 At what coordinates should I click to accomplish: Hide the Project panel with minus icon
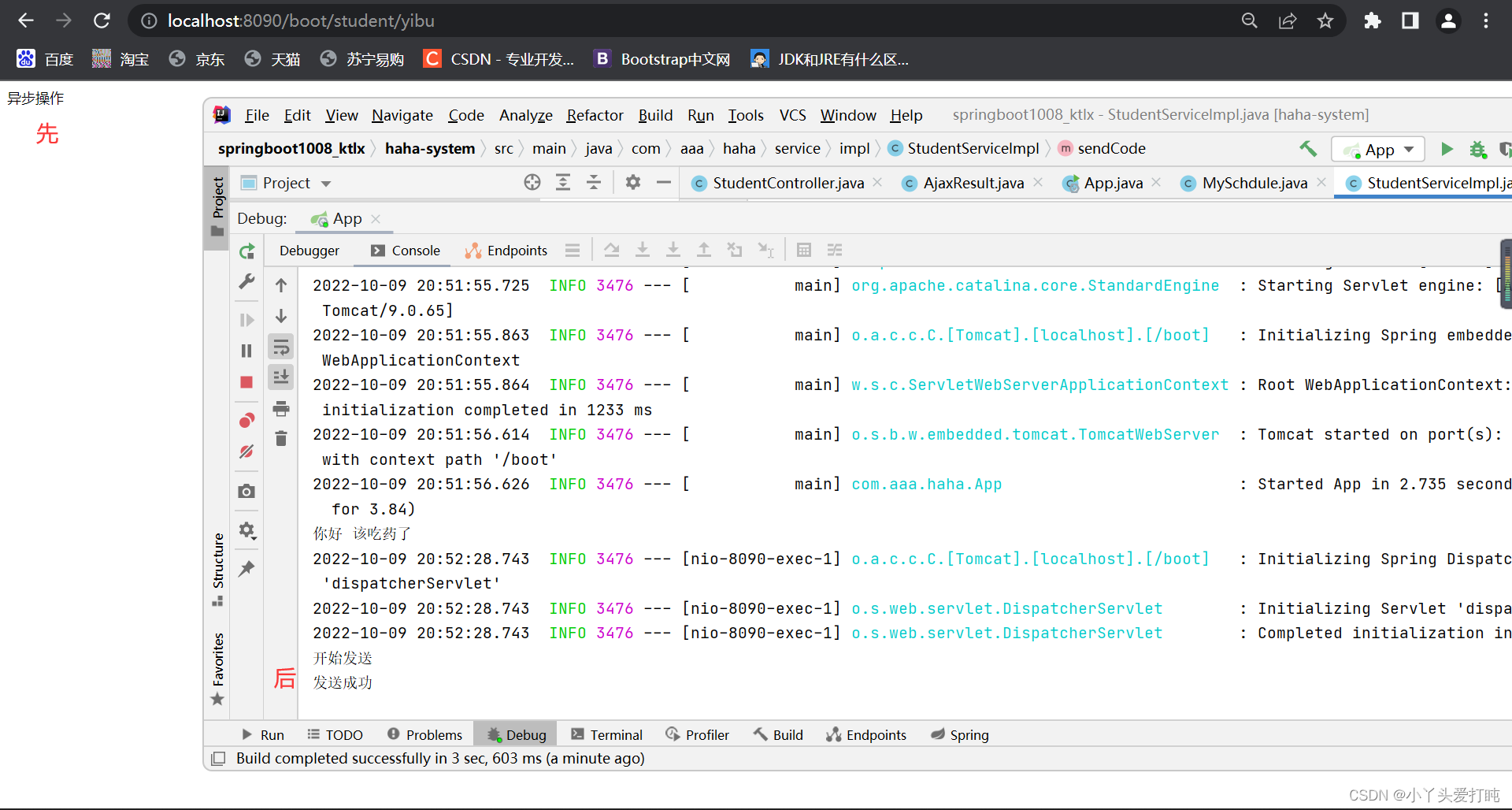[x=664, y=182]
